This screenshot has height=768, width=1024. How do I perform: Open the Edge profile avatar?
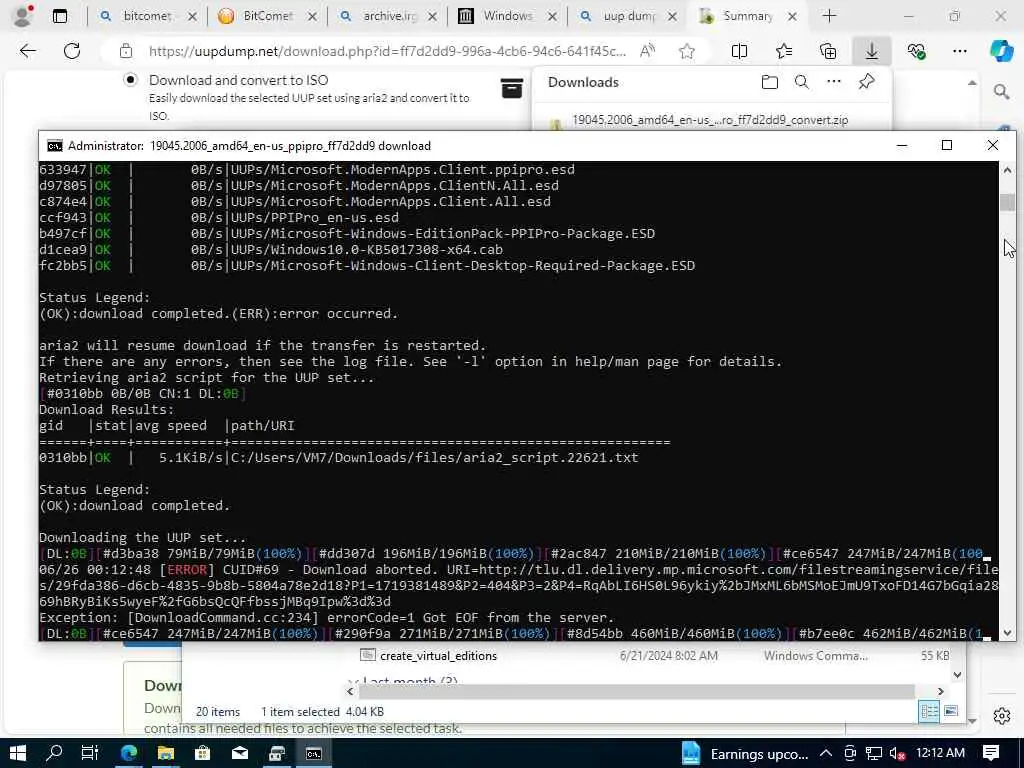pos(23,16)
